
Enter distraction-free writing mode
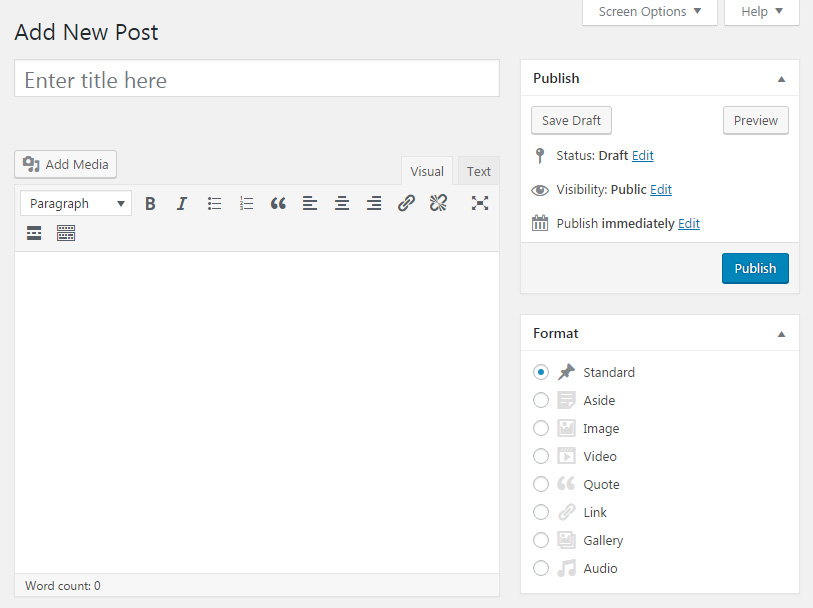point(479,203)
